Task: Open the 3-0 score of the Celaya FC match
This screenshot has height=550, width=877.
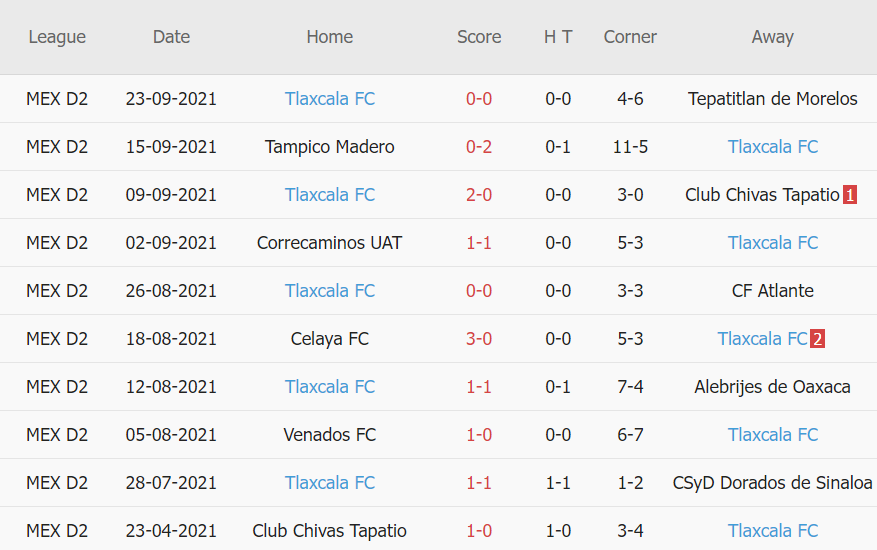Action: (479, 339)
